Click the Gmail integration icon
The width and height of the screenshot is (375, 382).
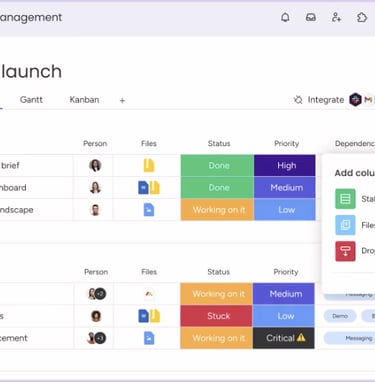368,100
